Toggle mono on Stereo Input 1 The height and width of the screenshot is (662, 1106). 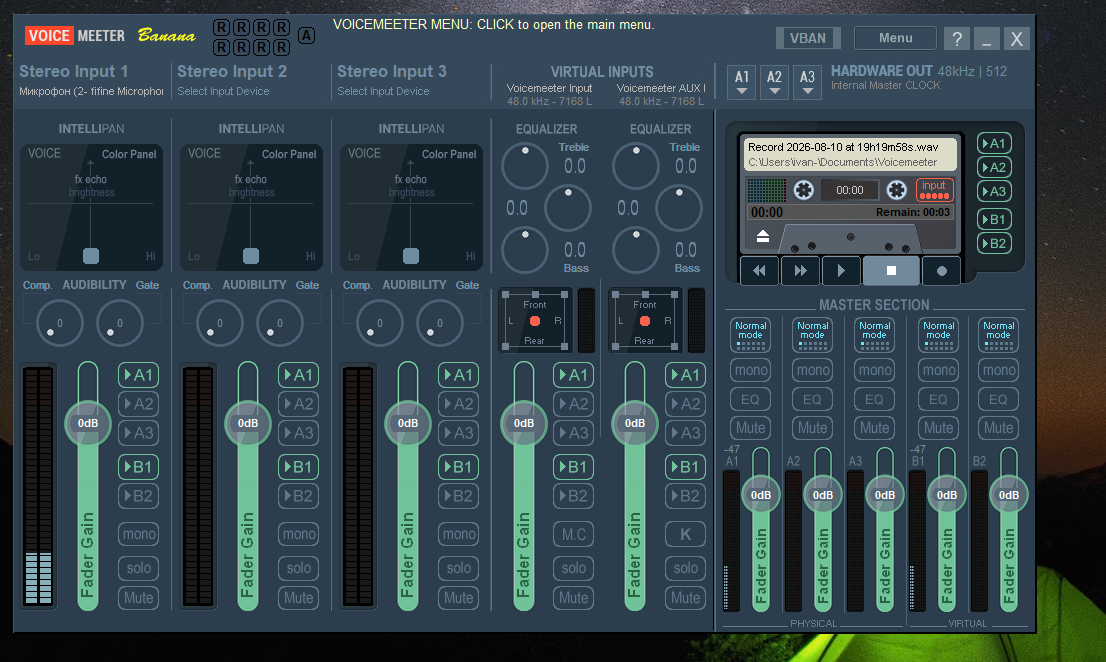click(138, 534)
